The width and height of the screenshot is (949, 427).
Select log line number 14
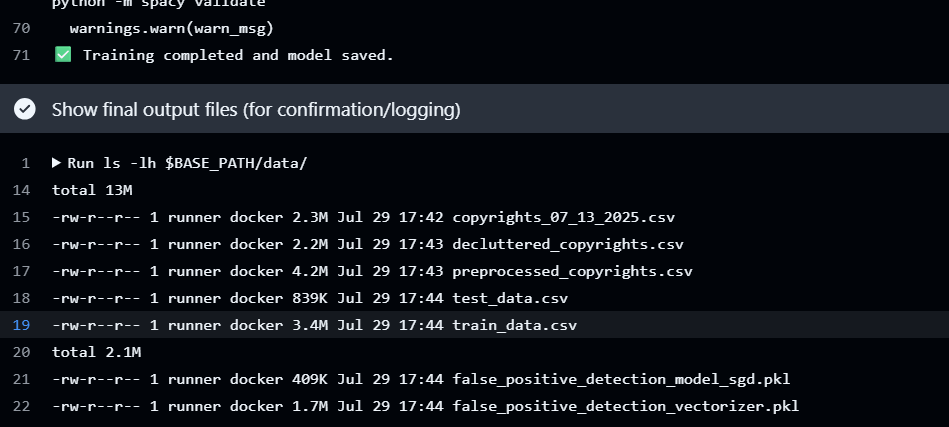(21, 190)
